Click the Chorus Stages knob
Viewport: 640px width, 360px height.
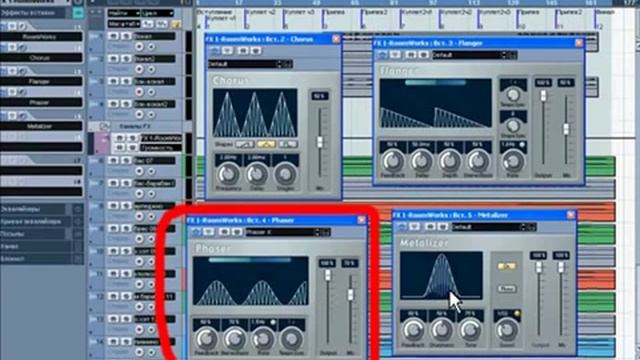pyautogui.click(x=285, y=175)
